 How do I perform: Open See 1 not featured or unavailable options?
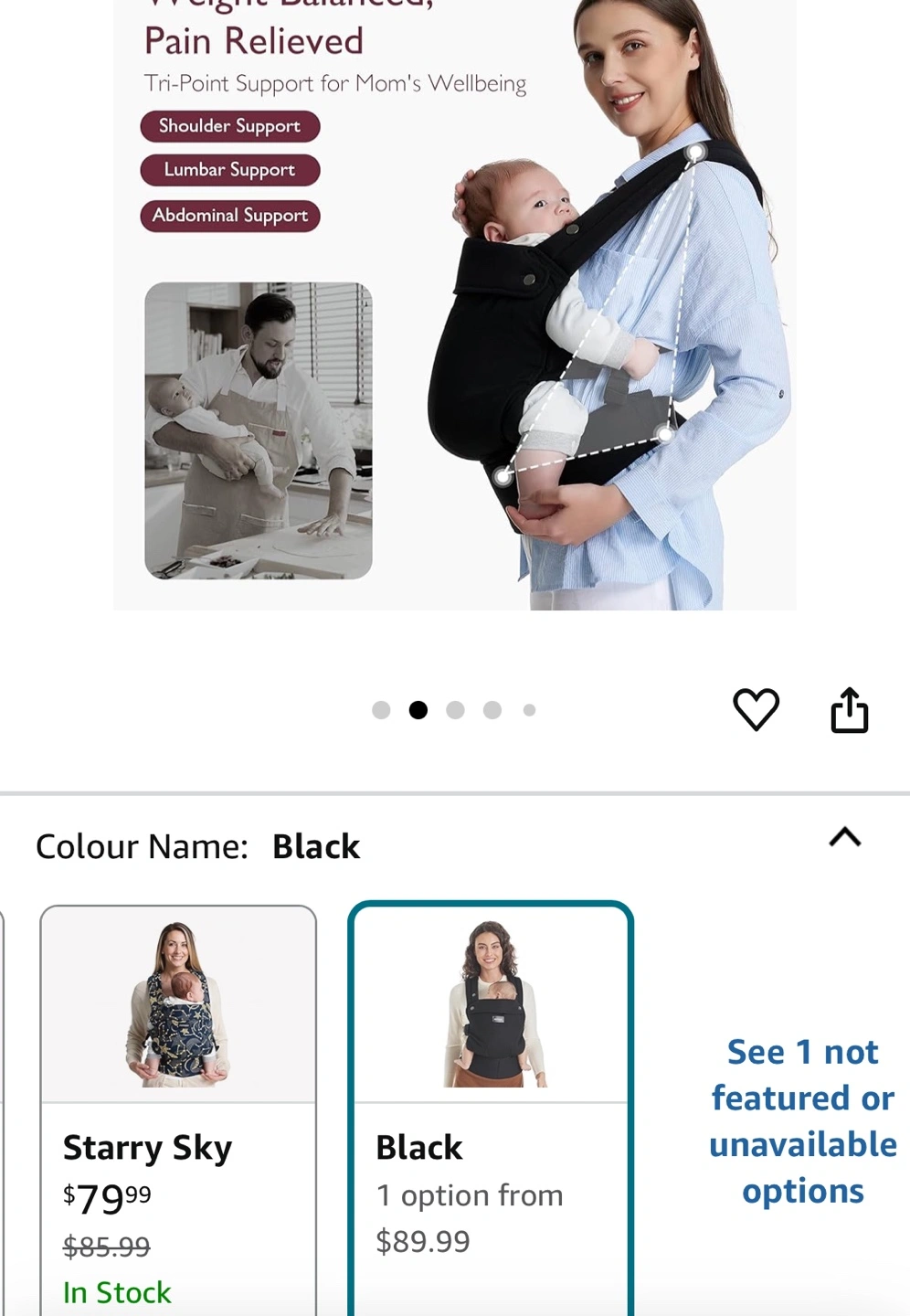click(x=802, y=1121)
